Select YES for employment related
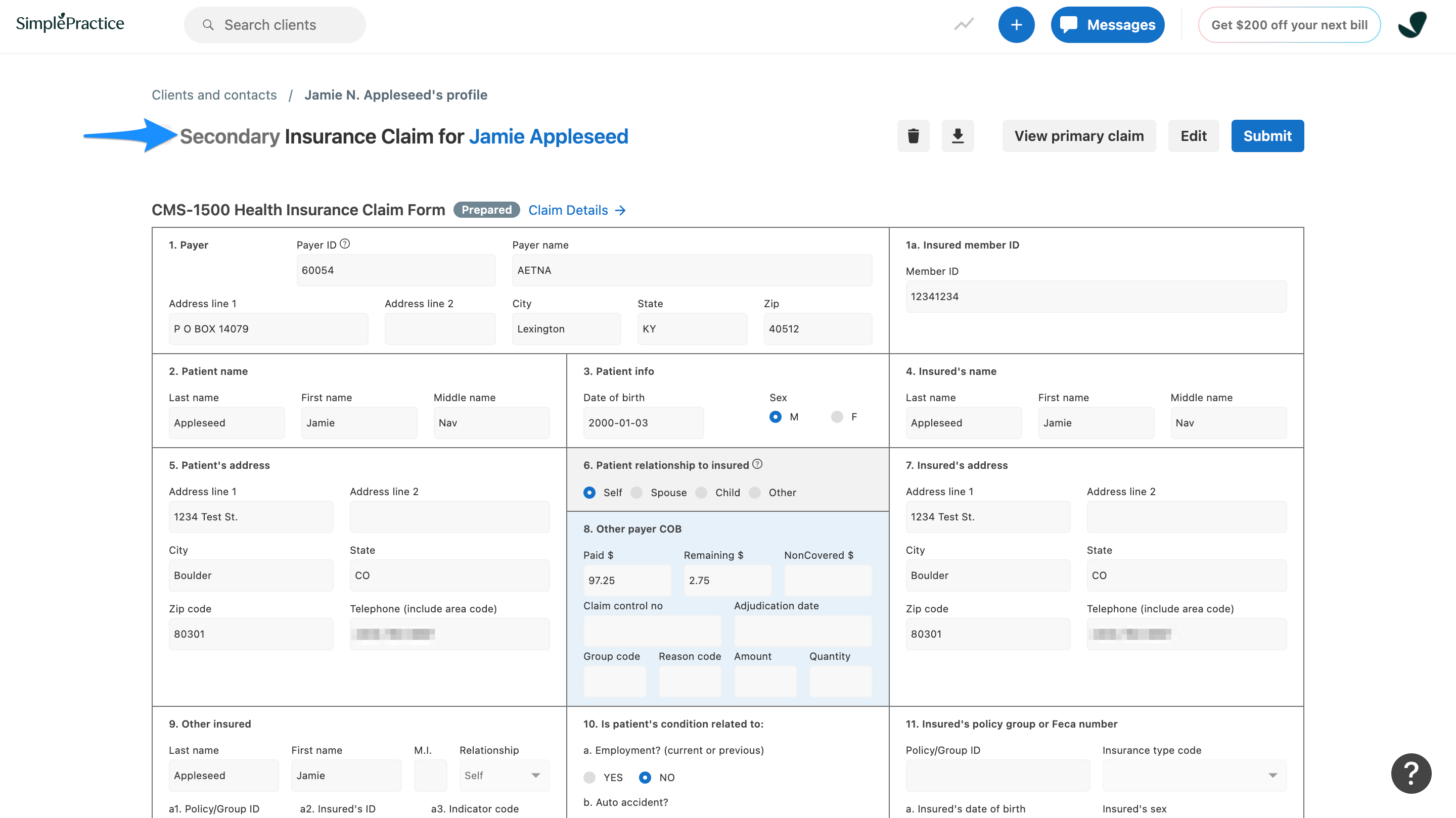This screenshot has width=1456, height=818. pyautogui.click(x=589, y=777)
